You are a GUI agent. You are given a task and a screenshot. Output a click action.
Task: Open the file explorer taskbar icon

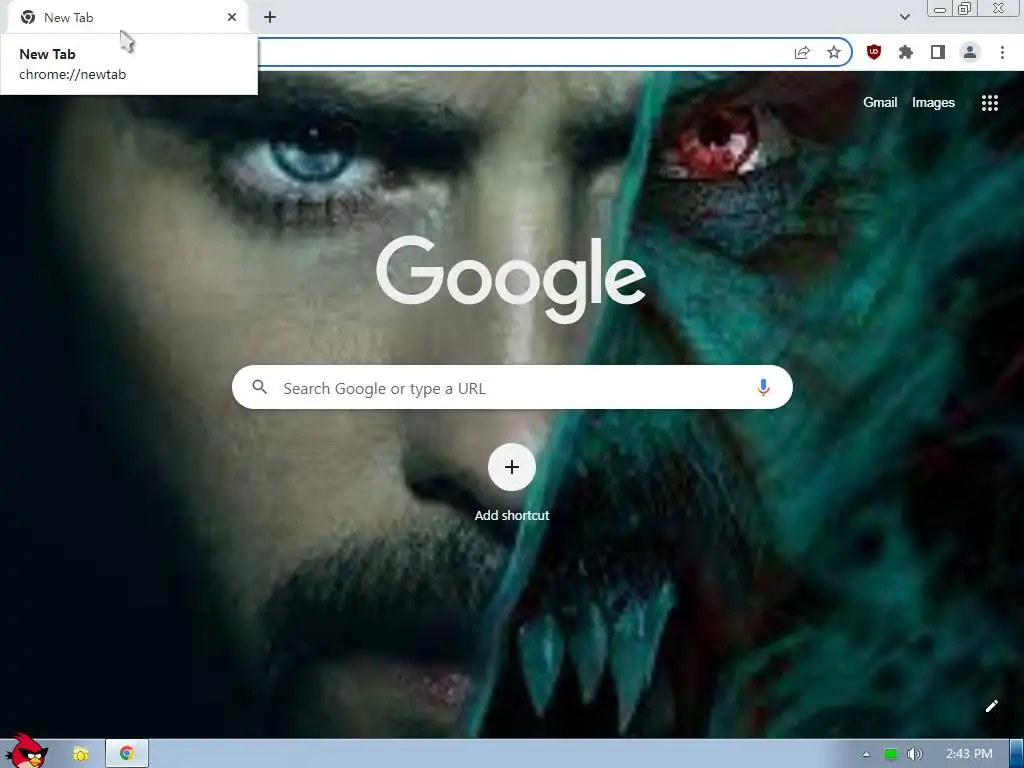point(81,754)
